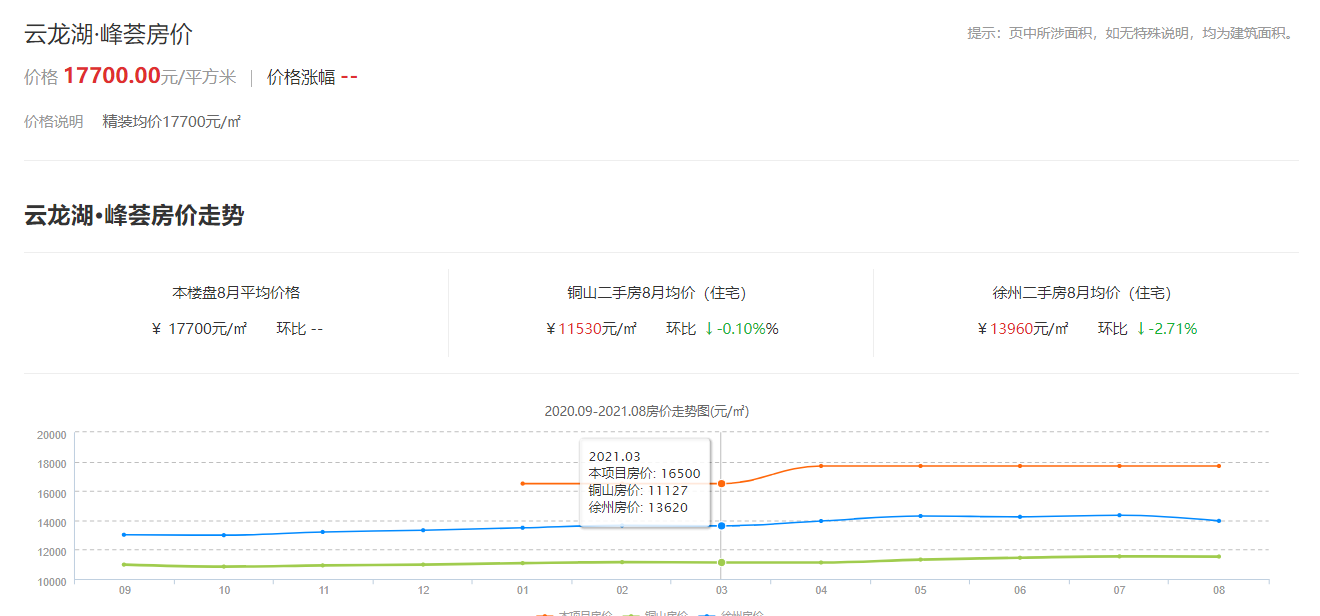Click the ¥ 17700元/㎡ value in the project card

(199, 329)
